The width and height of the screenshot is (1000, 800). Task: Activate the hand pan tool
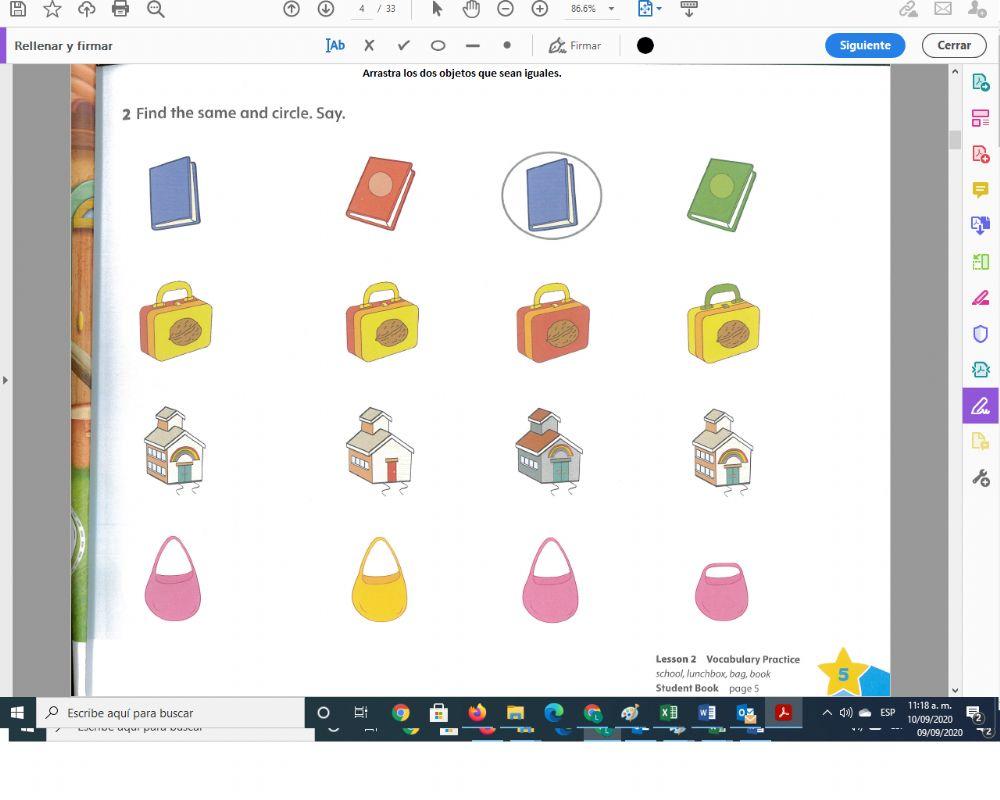[x=471, y=9]
